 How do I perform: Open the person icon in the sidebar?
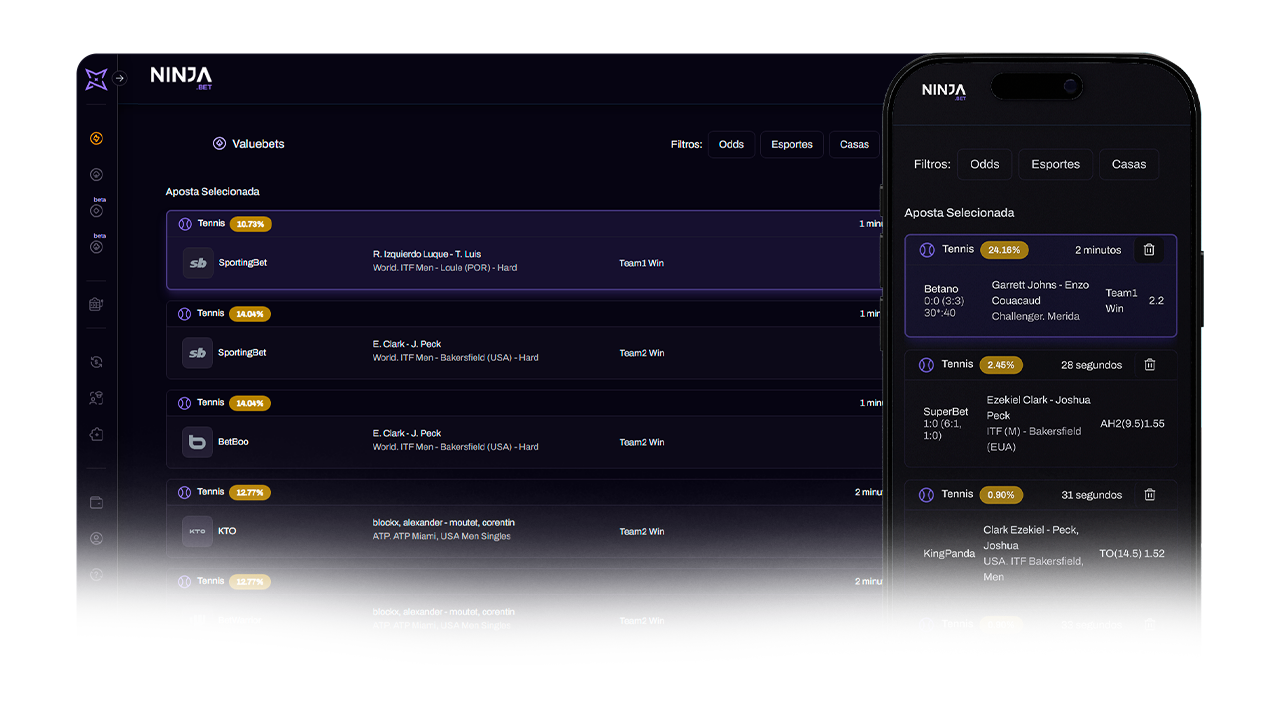pos(96,398)
